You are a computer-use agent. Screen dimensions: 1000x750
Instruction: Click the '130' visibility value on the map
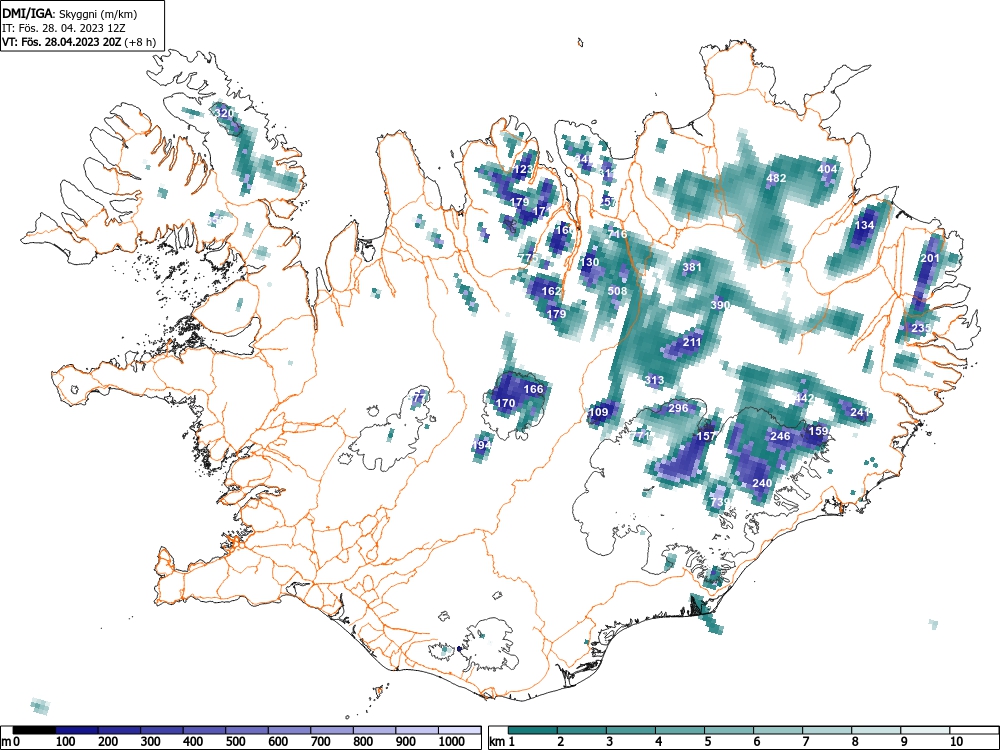pos(590,262)
